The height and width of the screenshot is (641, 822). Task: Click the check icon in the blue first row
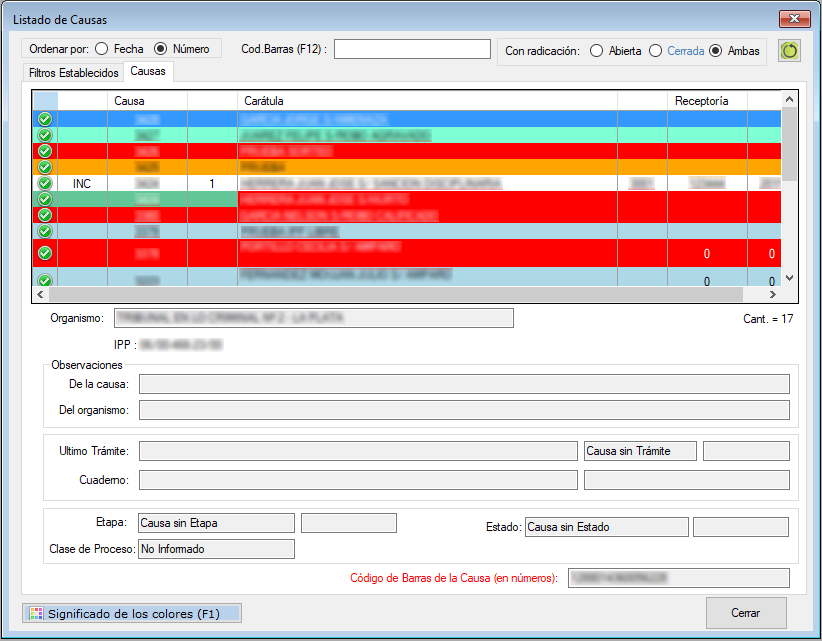pos(45,119)
